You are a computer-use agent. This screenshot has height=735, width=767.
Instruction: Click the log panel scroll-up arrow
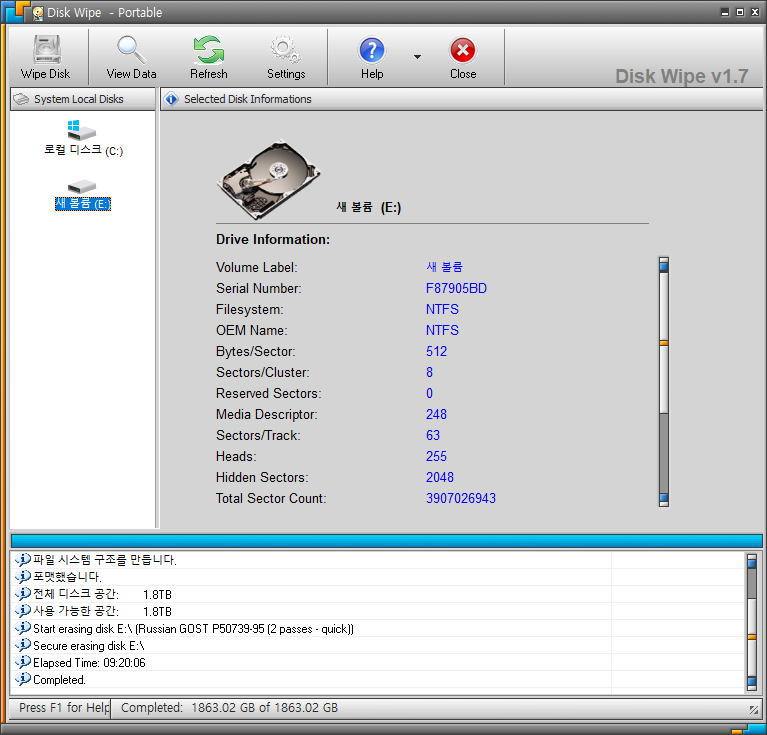752,561
